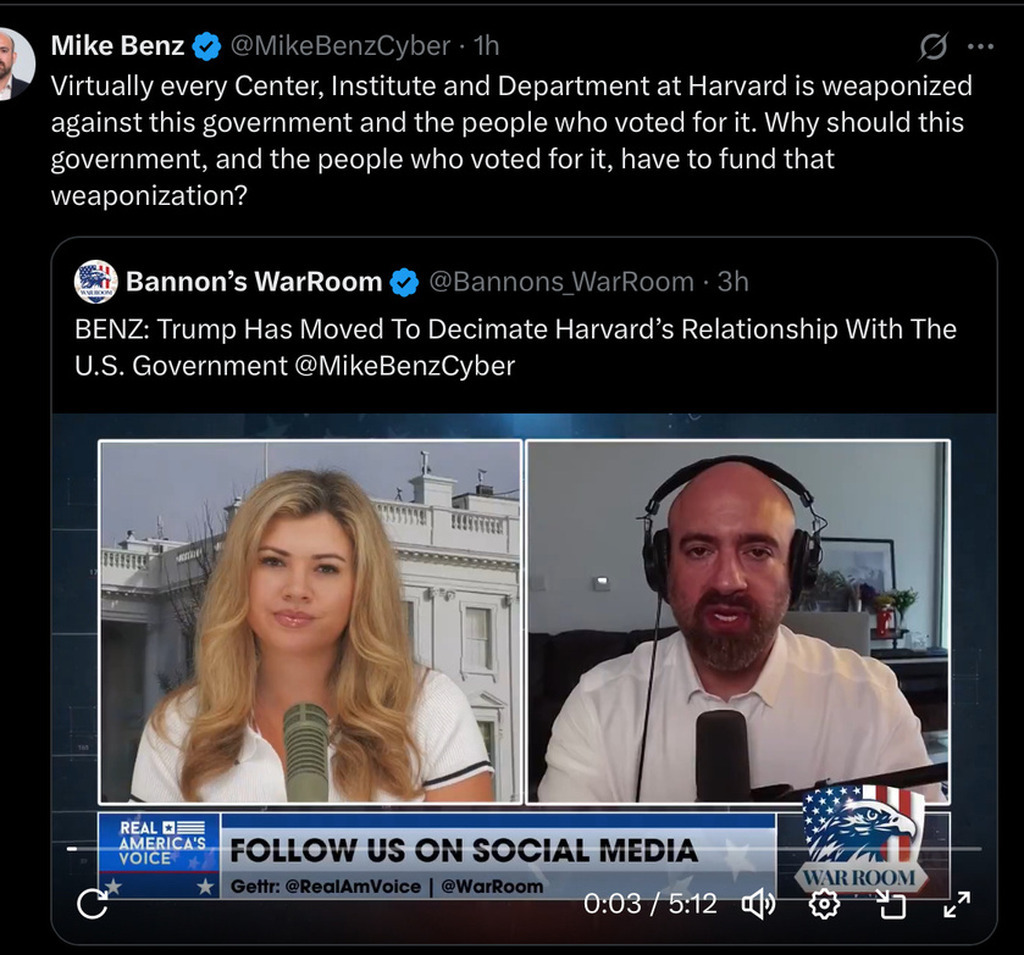Open the 1h tweet timestamp

487,46
